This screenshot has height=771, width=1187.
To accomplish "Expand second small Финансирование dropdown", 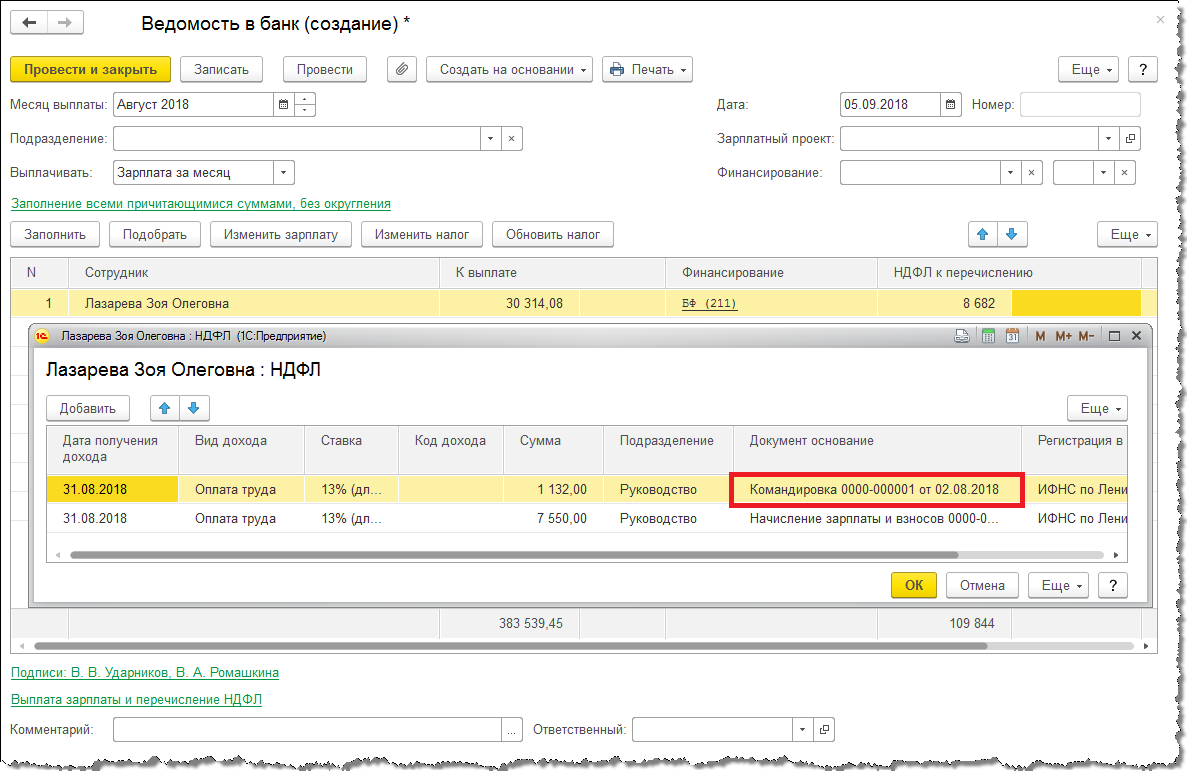I will pos(1104,173).
